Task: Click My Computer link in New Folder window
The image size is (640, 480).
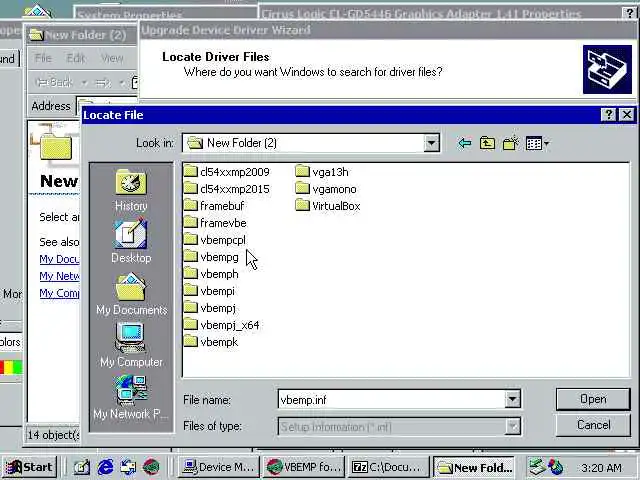Action: 59,293
